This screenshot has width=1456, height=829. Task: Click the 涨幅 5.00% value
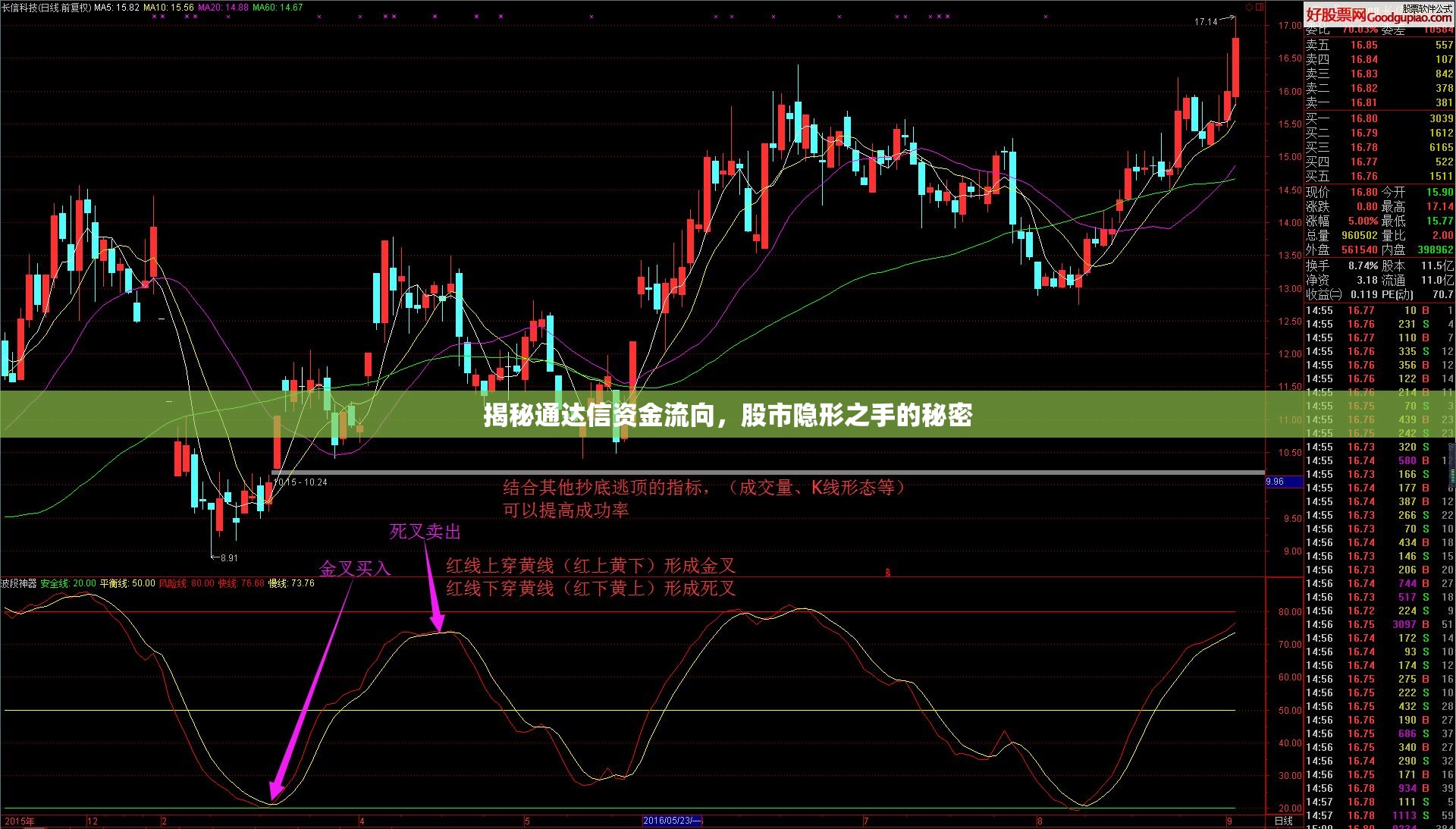[x=1363, y=221]
